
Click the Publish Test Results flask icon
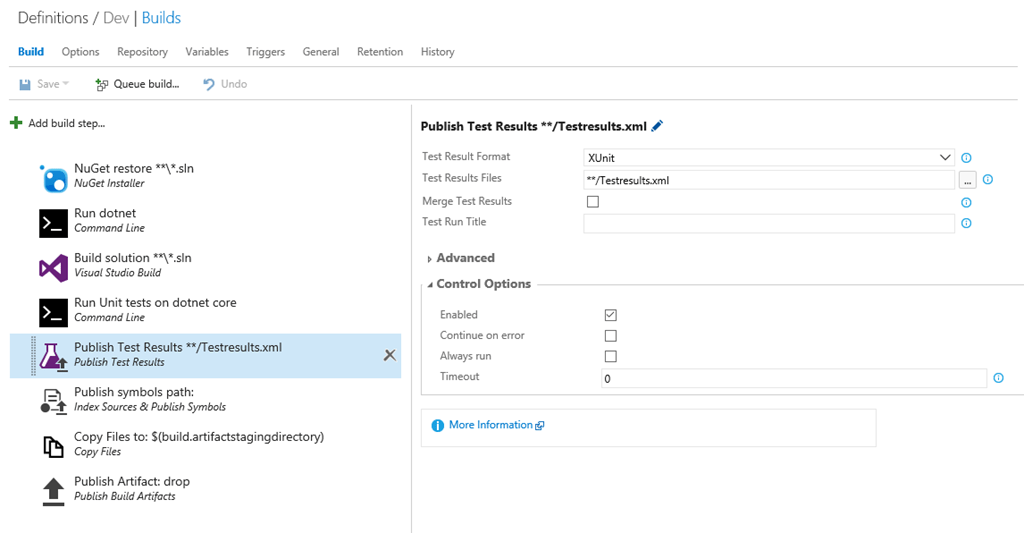click(54, 357)
